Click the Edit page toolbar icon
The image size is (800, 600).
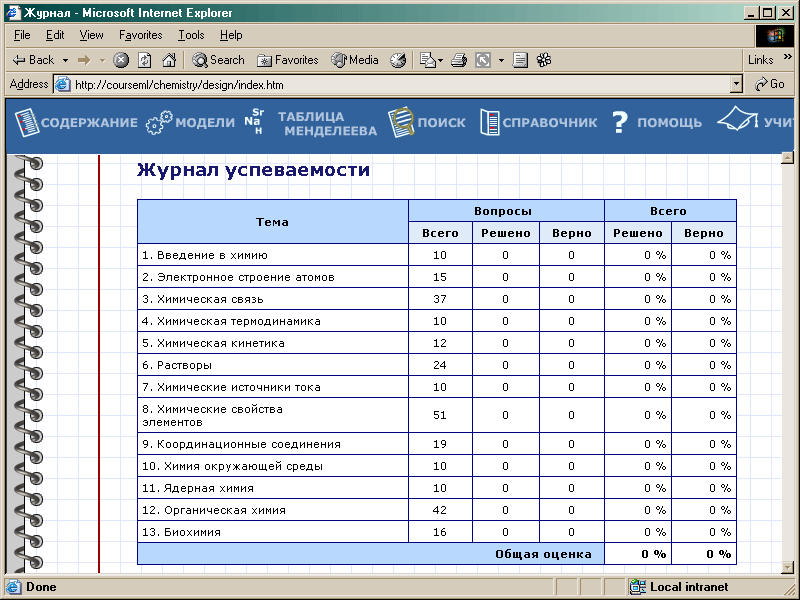coord(483,60)
